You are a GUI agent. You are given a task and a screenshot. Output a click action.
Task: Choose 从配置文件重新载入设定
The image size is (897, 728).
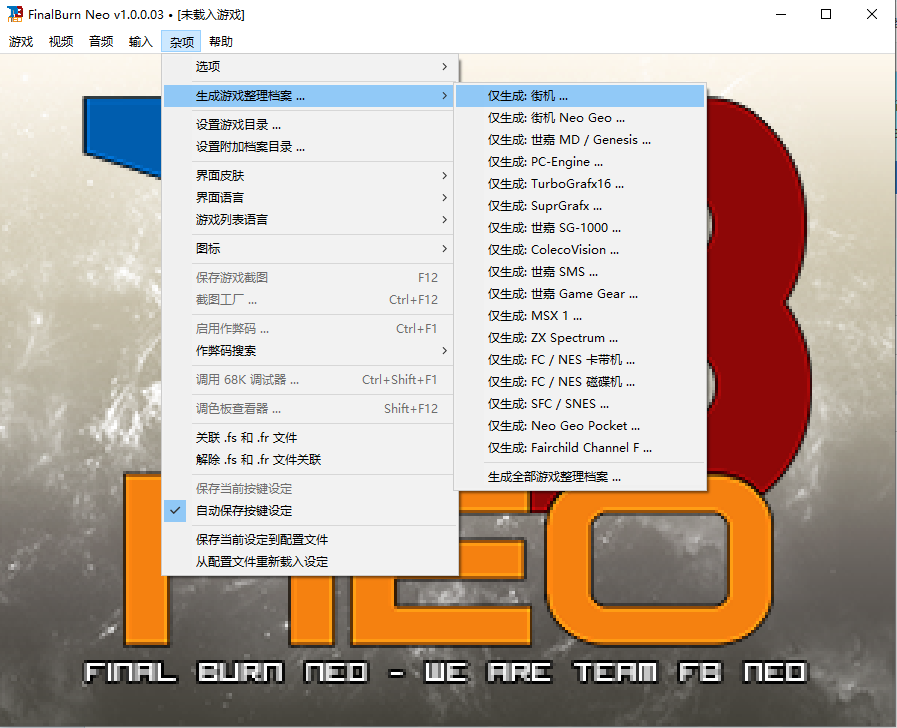click(311, 562)
